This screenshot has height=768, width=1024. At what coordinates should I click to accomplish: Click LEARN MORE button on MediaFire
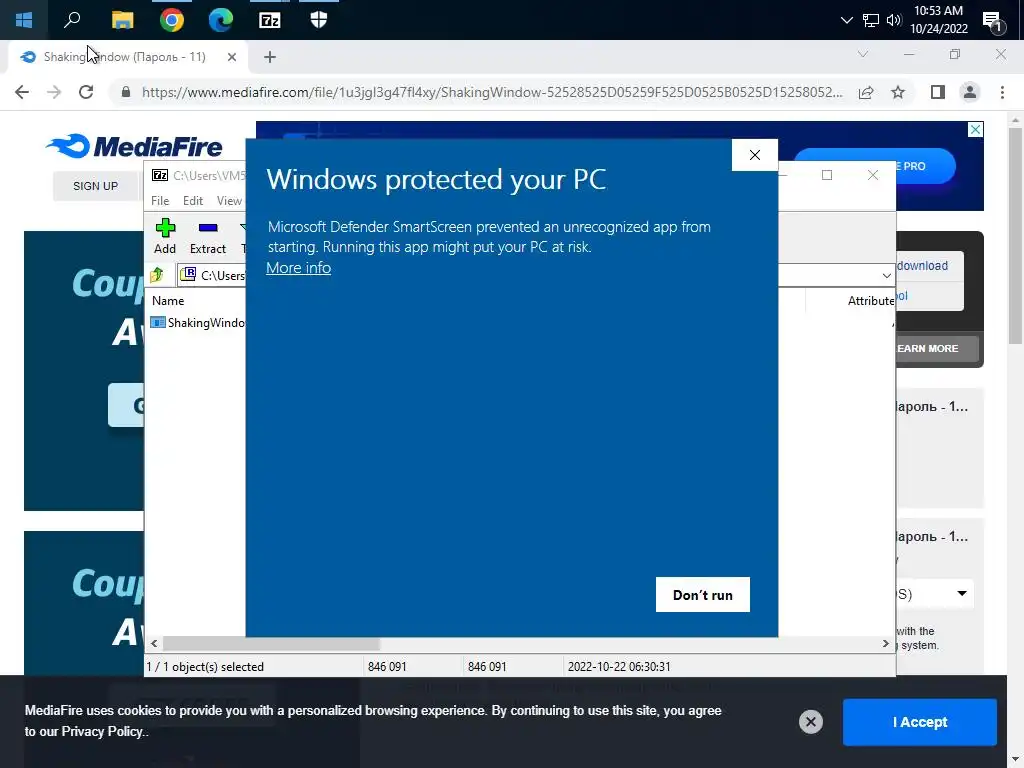927,349
